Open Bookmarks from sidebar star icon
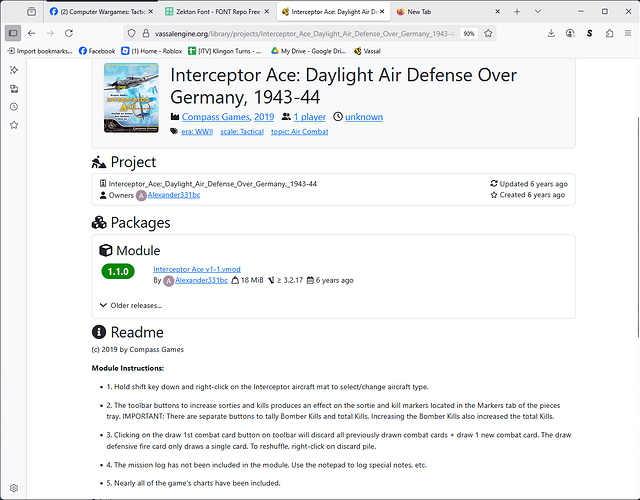640x500 pixels. (13, 125)
